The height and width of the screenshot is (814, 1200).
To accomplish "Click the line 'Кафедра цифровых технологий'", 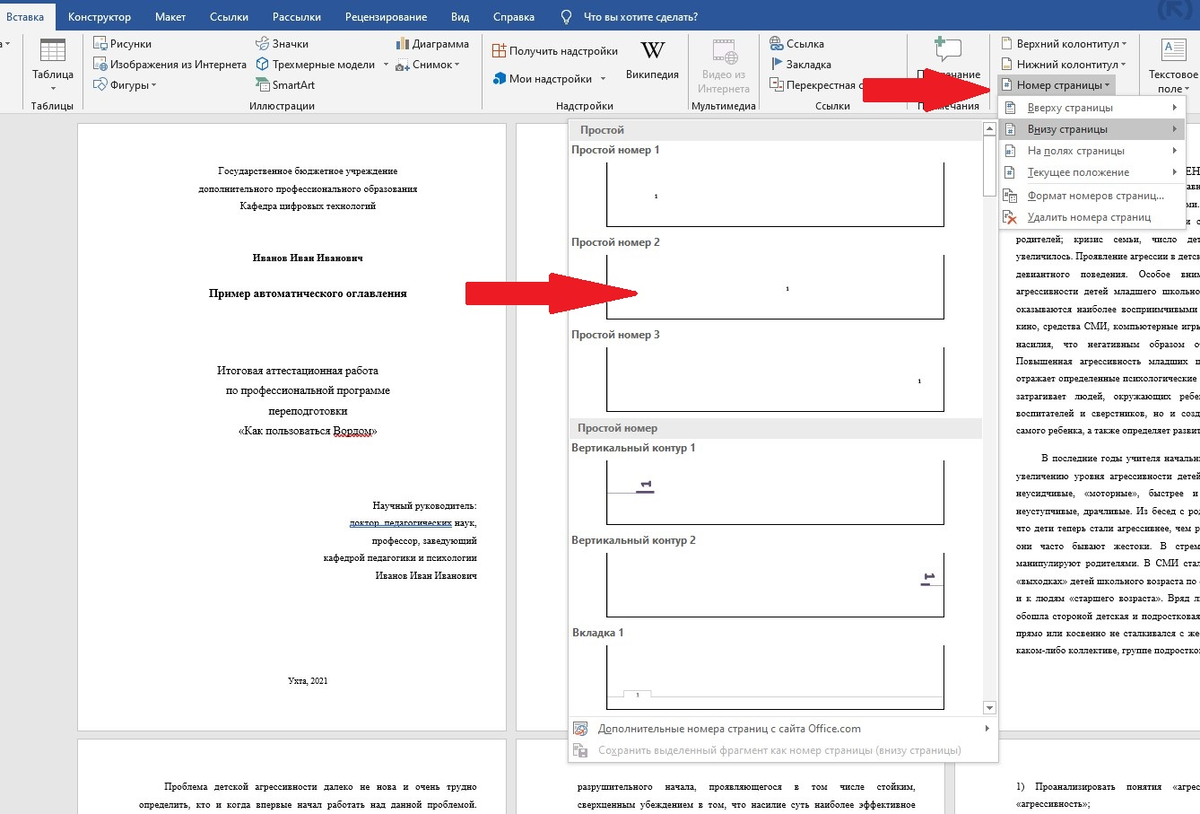I will pyautogui.click(x=308, y=205).
